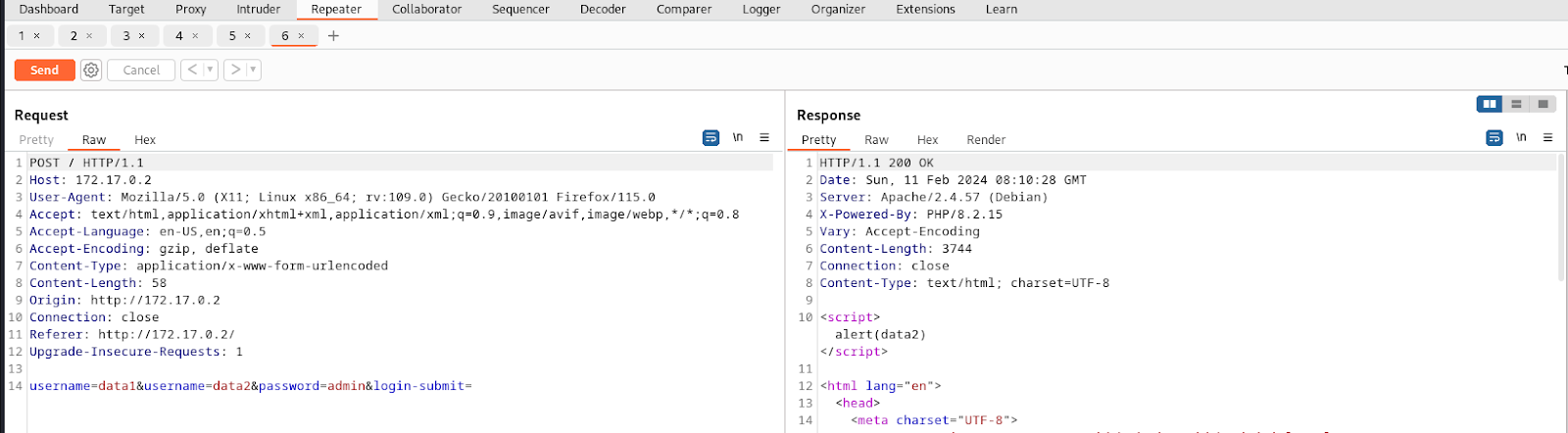This screenshot has height=433, width=1568.
Task: Click the Host: 172.17.0.2 header line
Action: (x=90, y=180)
